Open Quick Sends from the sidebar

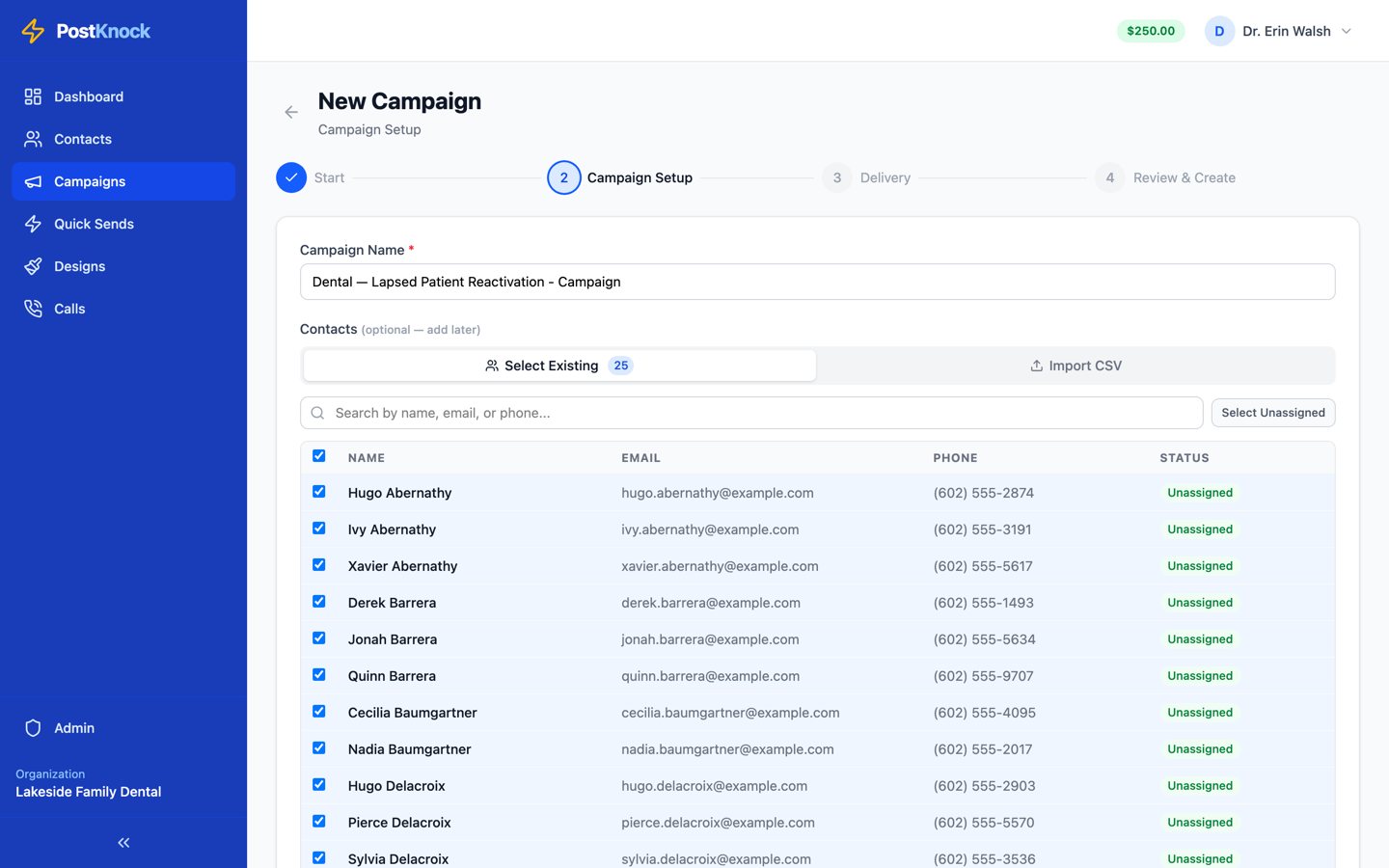click(x=123, y=224)
